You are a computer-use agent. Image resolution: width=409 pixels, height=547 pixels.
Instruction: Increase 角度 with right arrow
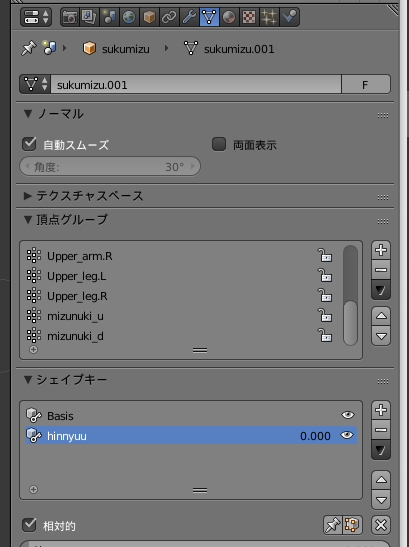(x=193, y=166)
